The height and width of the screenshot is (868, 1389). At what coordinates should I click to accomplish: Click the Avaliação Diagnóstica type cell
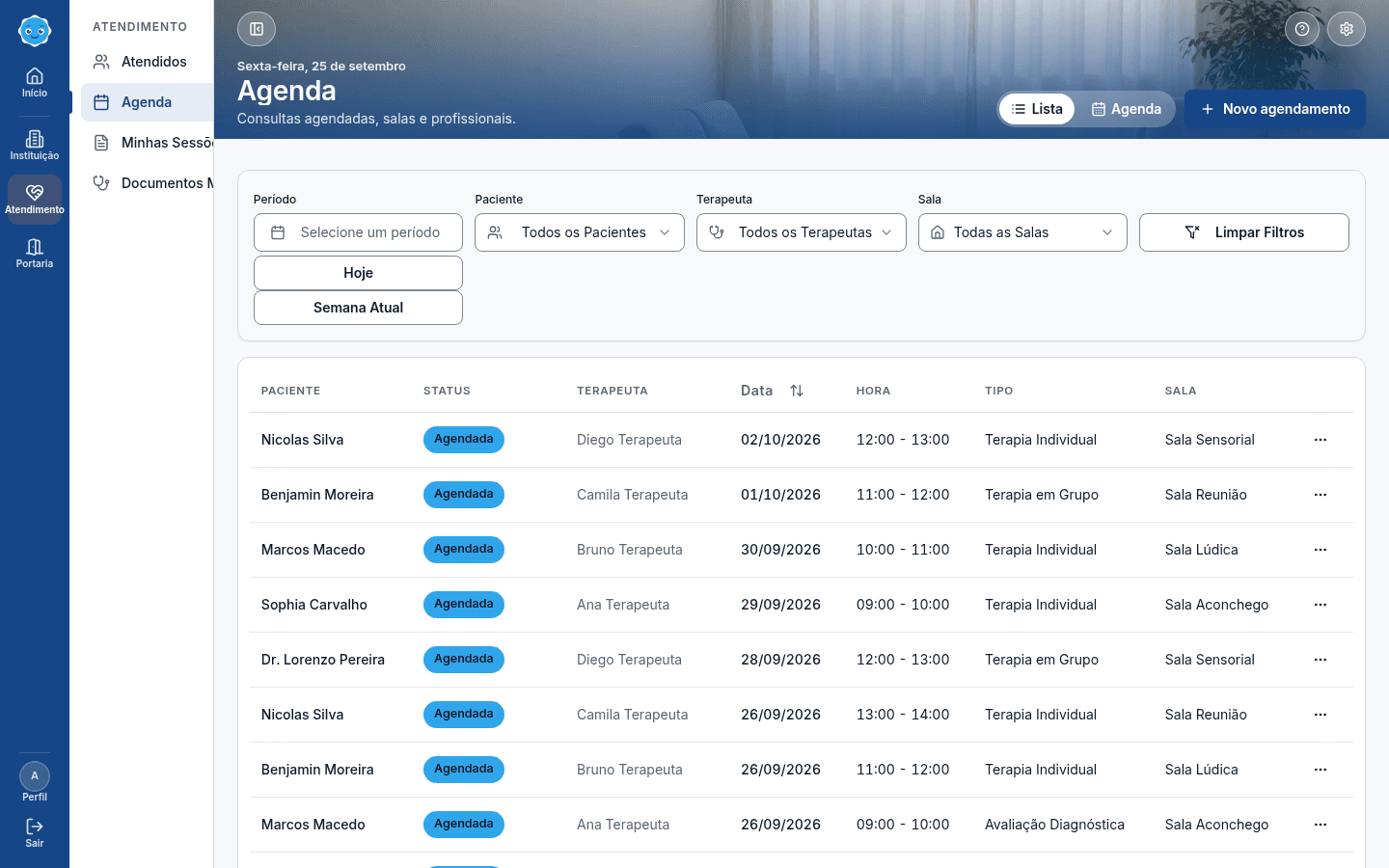pyautogui.click(x=1054, y=825)
